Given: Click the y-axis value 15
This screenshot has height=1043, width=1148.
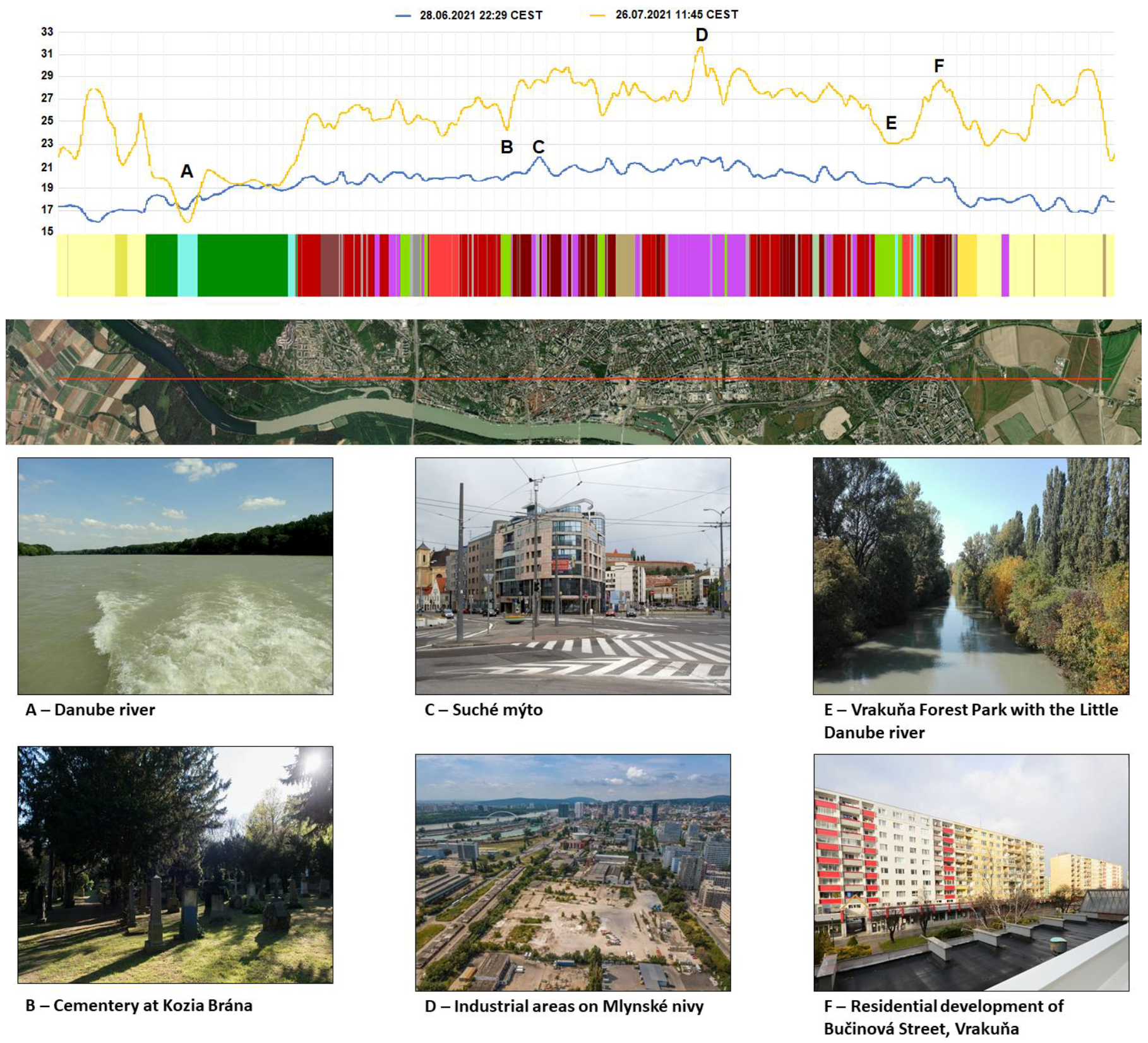Looking at the screenshot, I should click(x=47, y=231).
